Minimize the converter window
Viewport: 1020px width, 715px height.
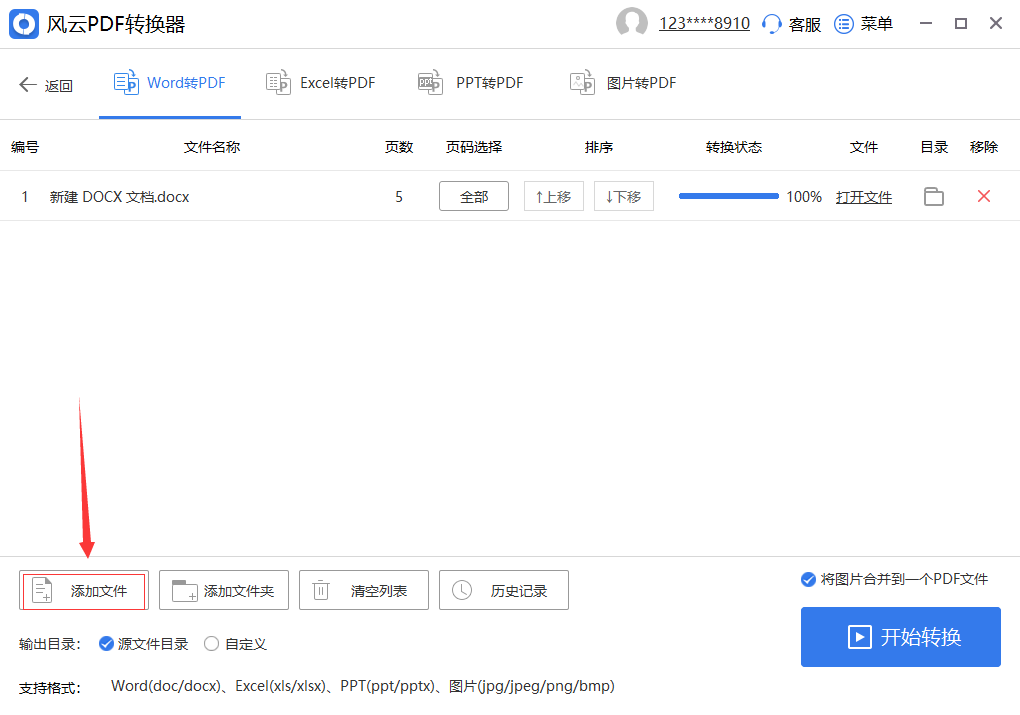[926, 23]
